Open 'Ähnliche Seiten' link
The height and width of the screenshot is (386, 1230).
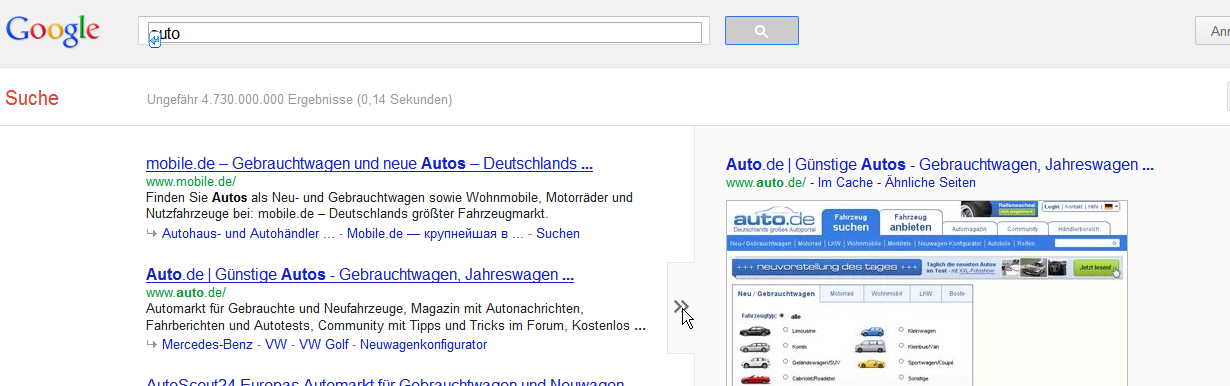click(x=929, y=182)
